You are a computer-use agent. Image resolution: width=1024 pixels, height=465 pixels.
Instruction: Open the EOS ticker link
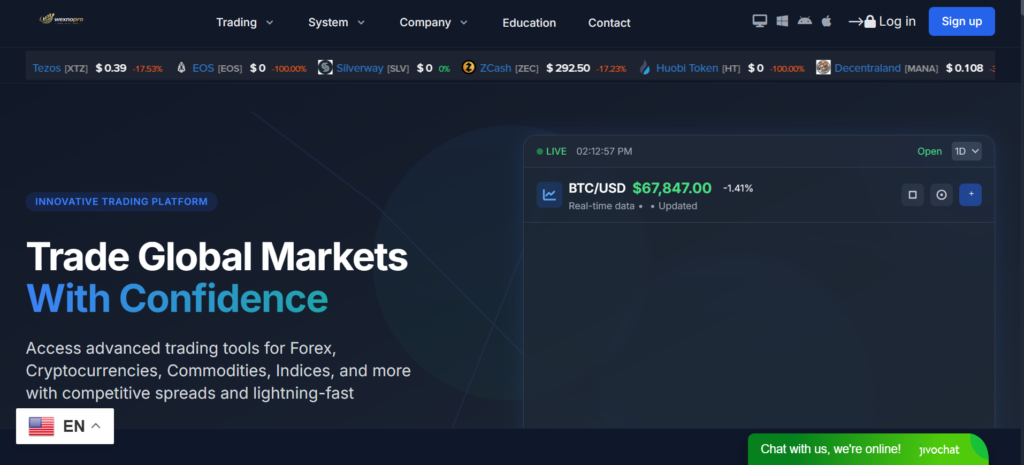tap(203, 68)
